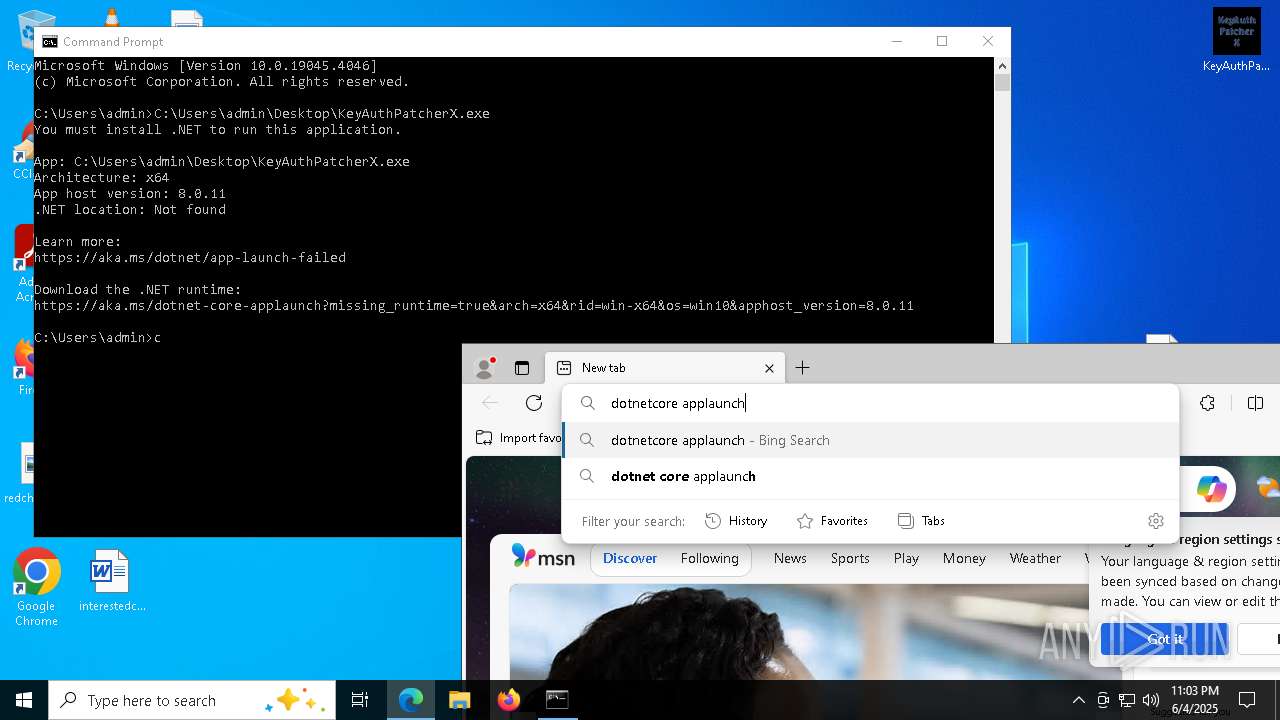This screenshot has width=1280, height=720.
Task: Open Firefox from taskbar
Action: pos(509,700)
